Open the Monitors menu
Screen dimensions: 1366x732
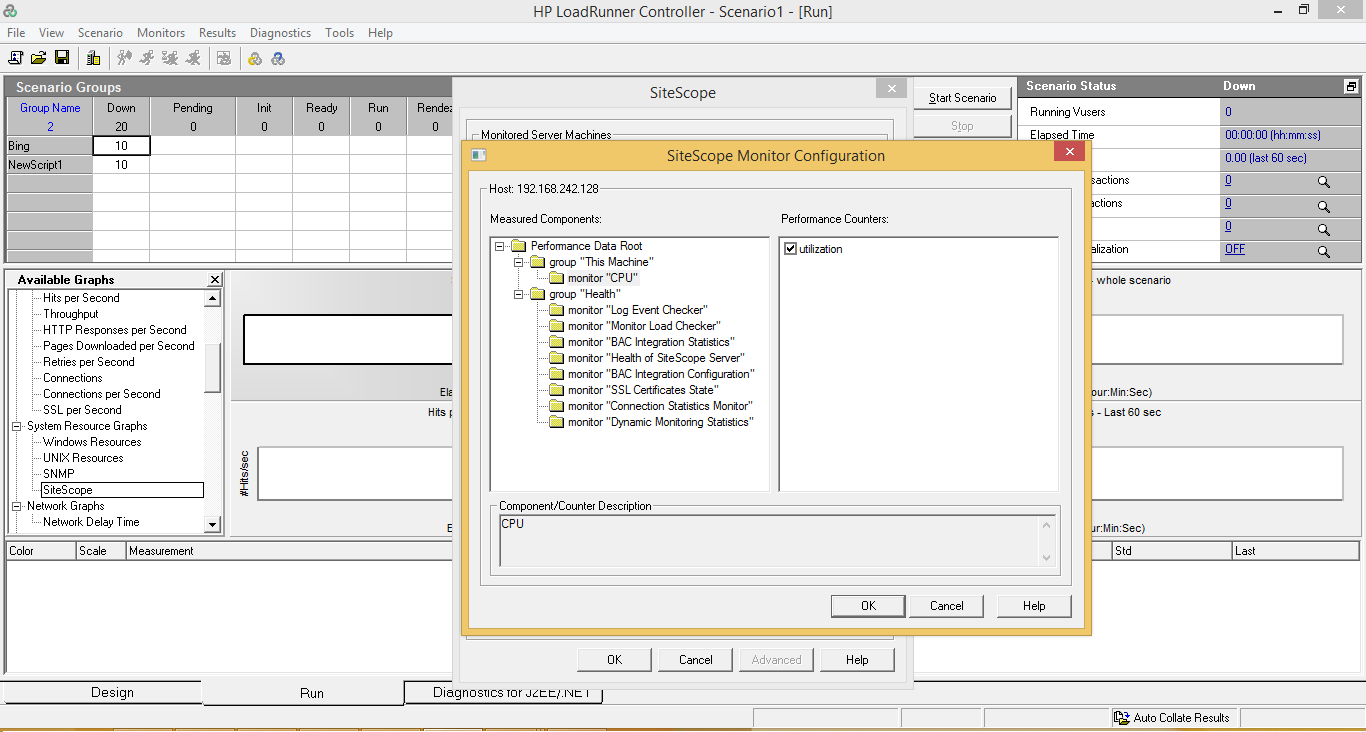pyautogui.click(x=161, y=33)
